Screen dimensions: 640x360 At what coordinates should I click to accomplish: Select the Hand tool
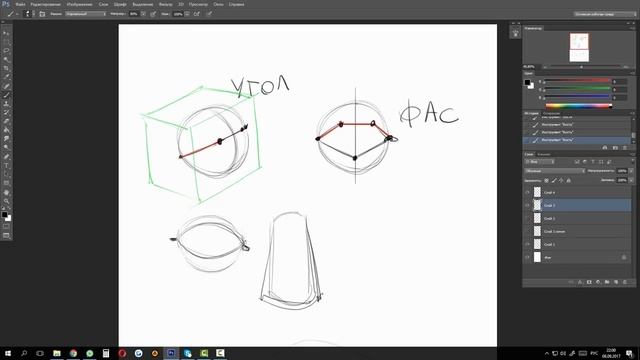(6, 192)
